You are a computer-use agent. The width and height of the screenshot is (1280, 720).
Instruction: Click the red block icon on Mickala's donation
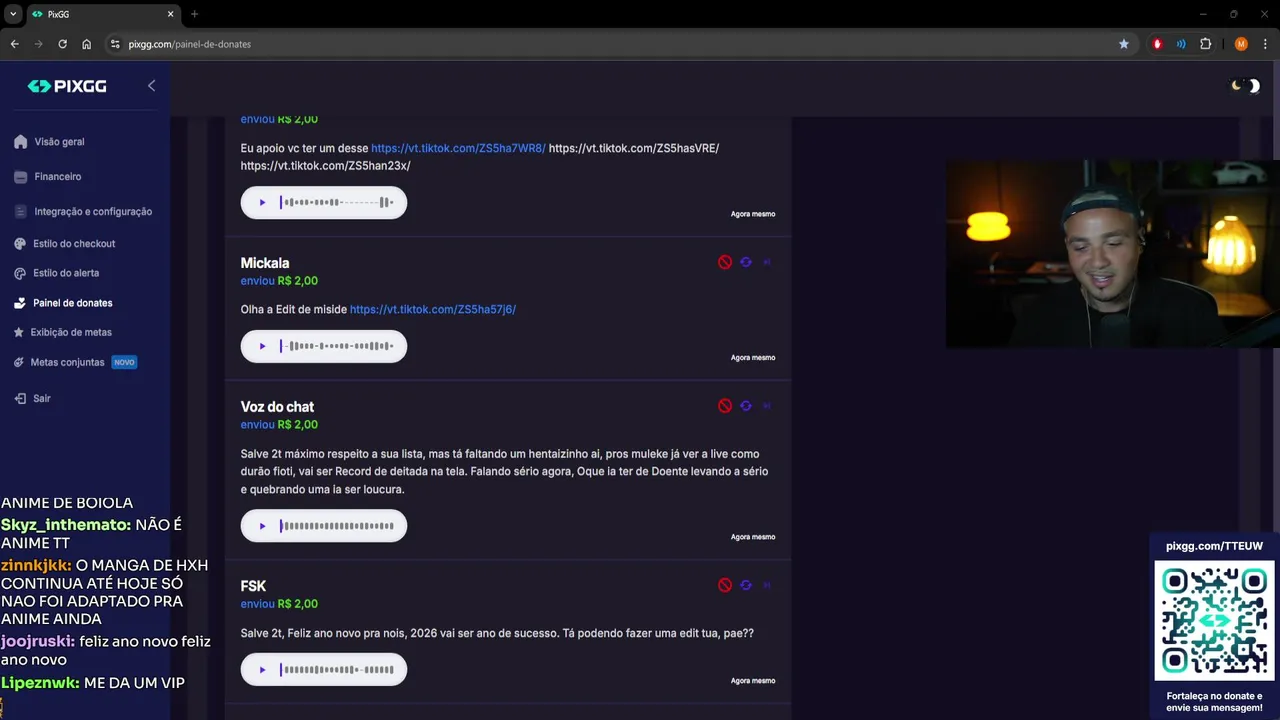tap(725, 262)
